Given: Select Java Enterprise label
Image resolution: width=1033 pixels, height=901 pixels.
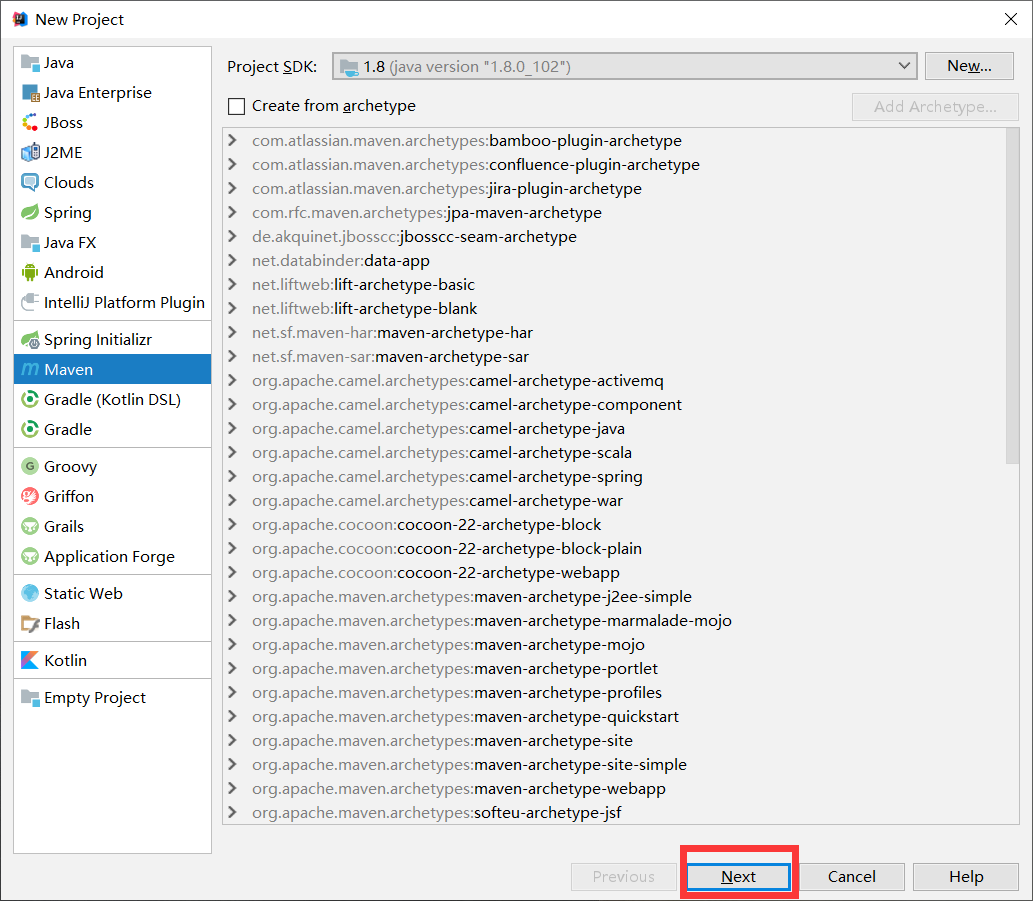Looking at the screenshot, I should [x=98, y=93].
